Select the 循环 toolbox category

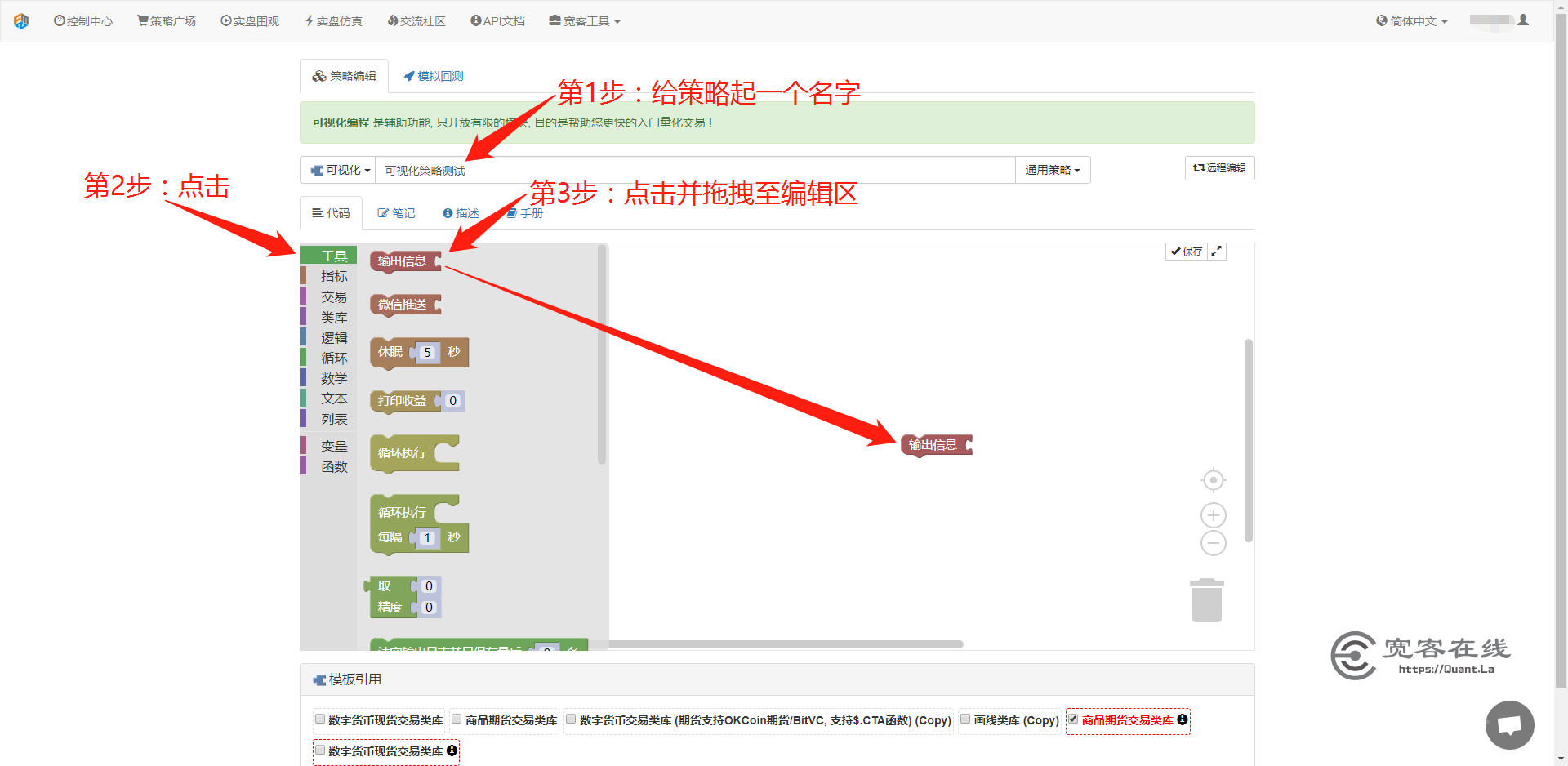pos(328,358)
